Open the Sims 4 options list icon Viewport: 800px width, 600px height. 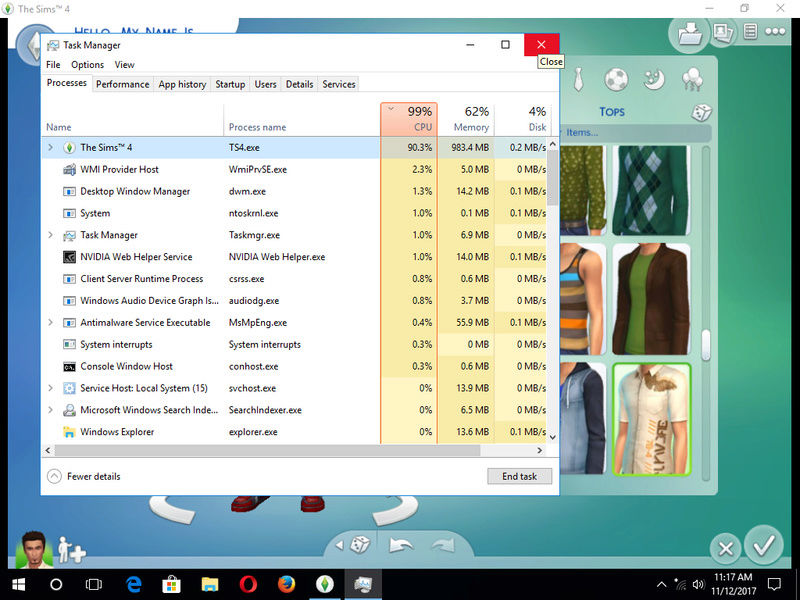[x=750, y=32]
